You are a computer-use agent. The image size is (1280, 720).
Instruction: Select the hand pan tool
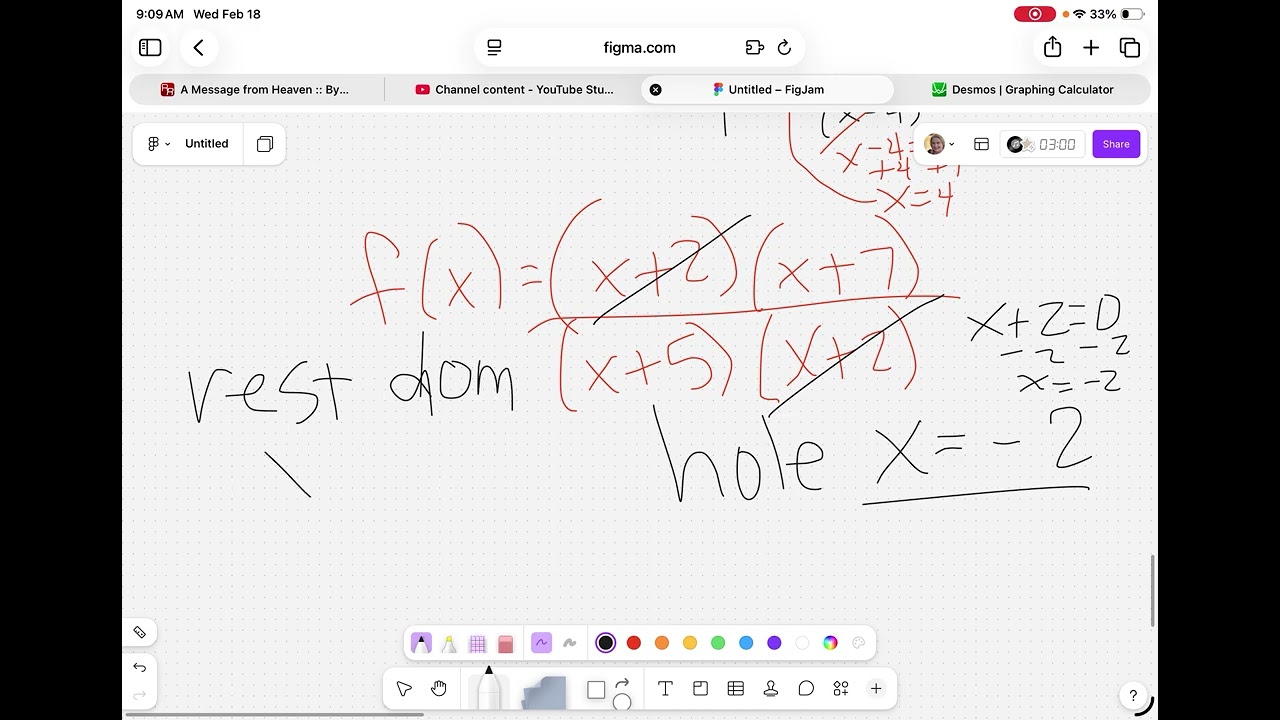(438, 688)
